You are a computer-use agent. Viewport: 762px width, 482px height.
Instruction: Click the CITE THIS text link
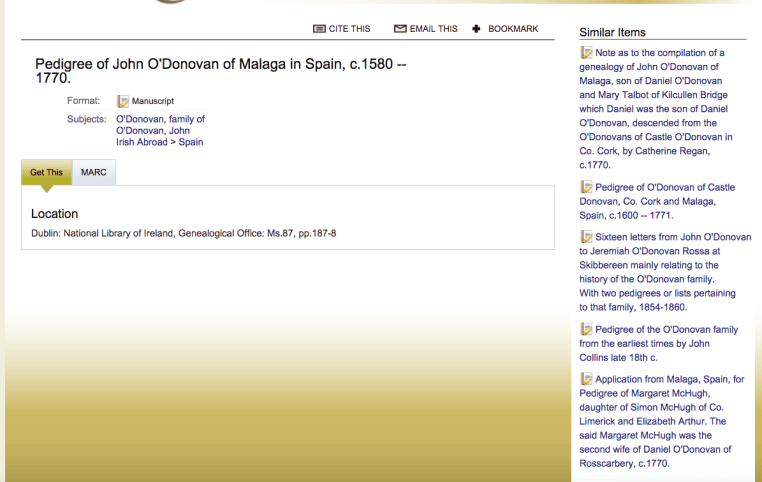349,29
